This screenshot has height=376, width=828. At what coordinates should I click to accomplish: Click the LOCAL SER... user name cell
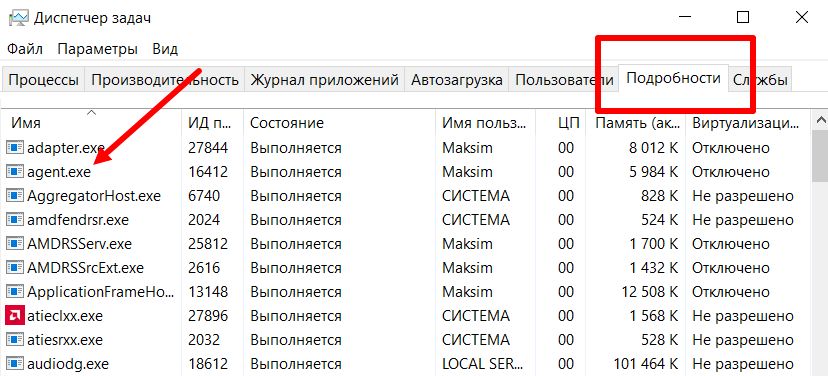tap(484, 364)
